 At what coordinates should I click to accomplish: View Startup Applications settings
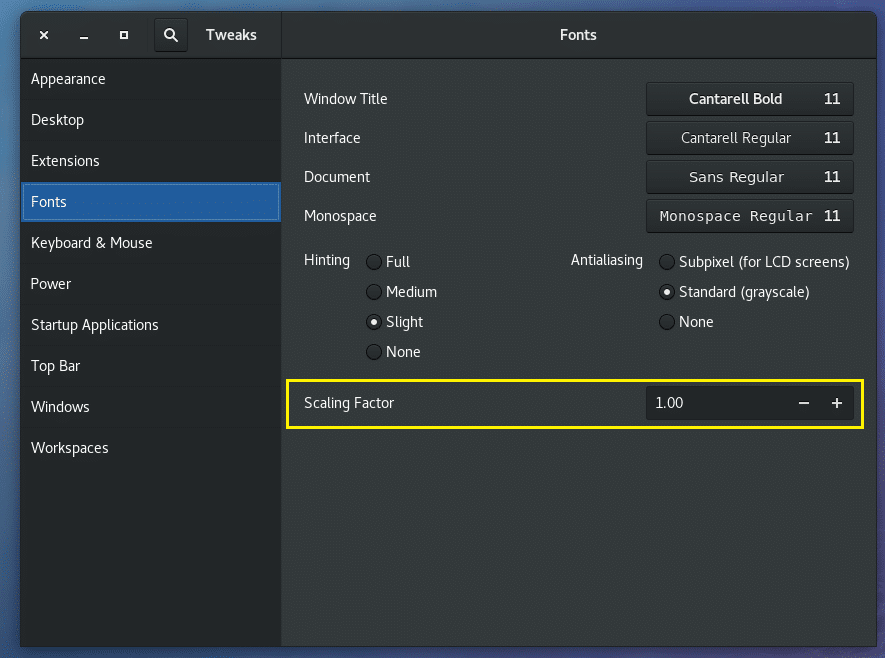coord(93,325)
